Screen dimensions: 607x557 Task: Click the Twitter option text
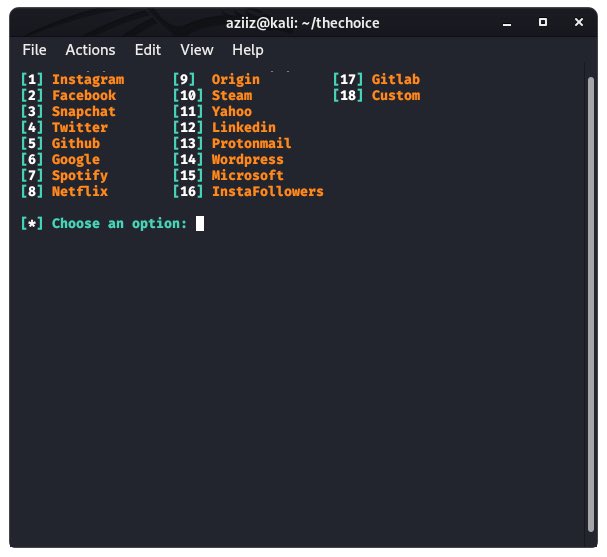tap(80, 127)
